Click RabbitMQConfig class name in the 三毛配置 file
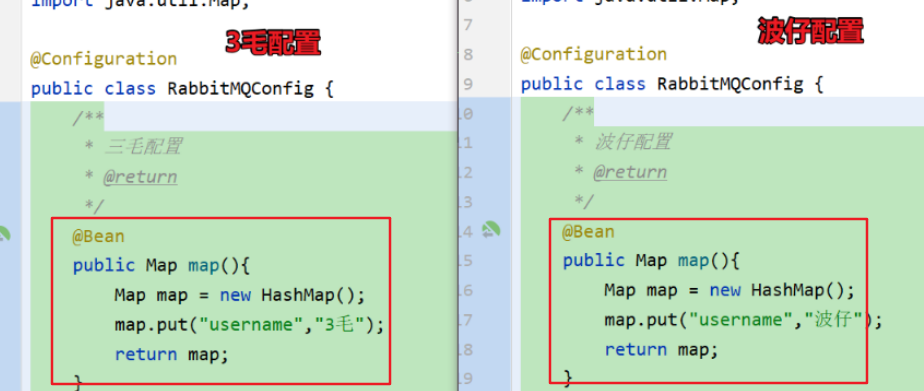924x391 pixels. pos(240,89)
